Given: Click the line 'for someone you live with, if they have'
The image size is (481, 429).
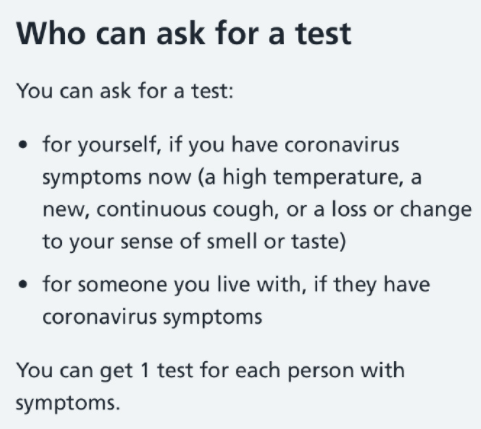Looking at the screenshot, I should click(x=236, y=285).
